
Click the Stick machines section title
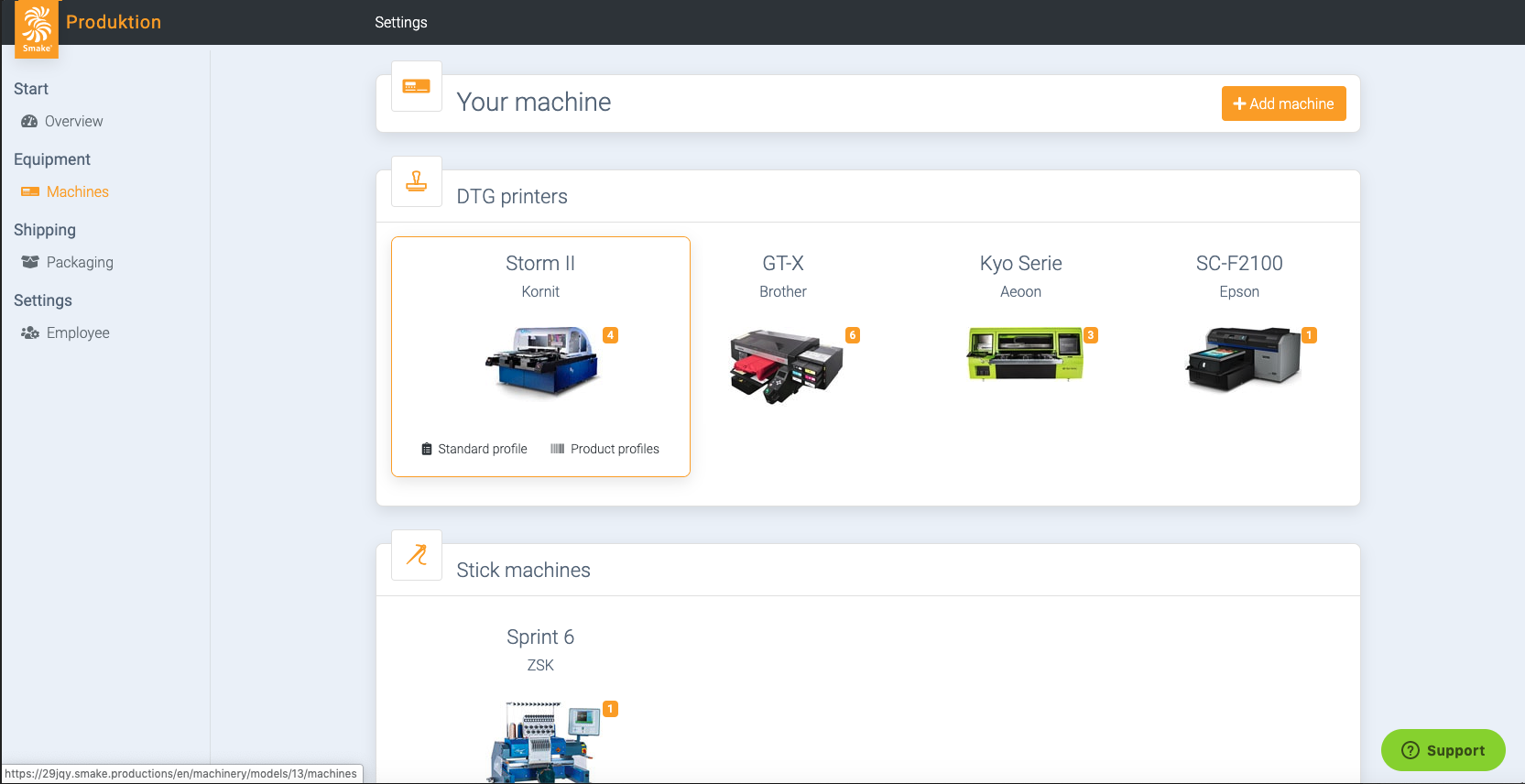[524, 570]
